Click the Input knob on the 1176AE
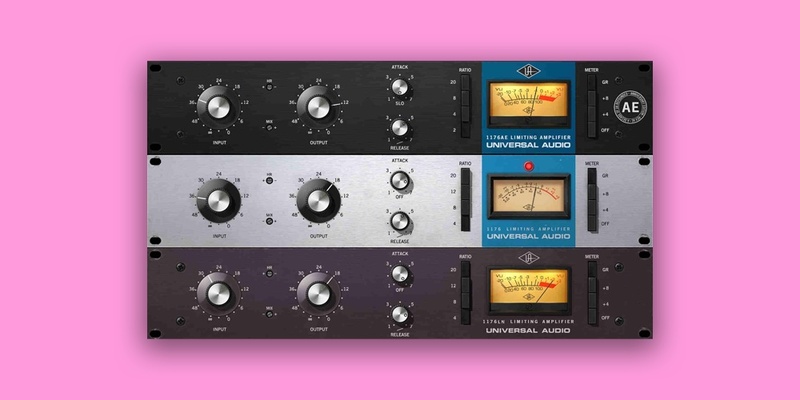Image resolution: width=800 pixels, height=400 pixels. pos(218,107)
